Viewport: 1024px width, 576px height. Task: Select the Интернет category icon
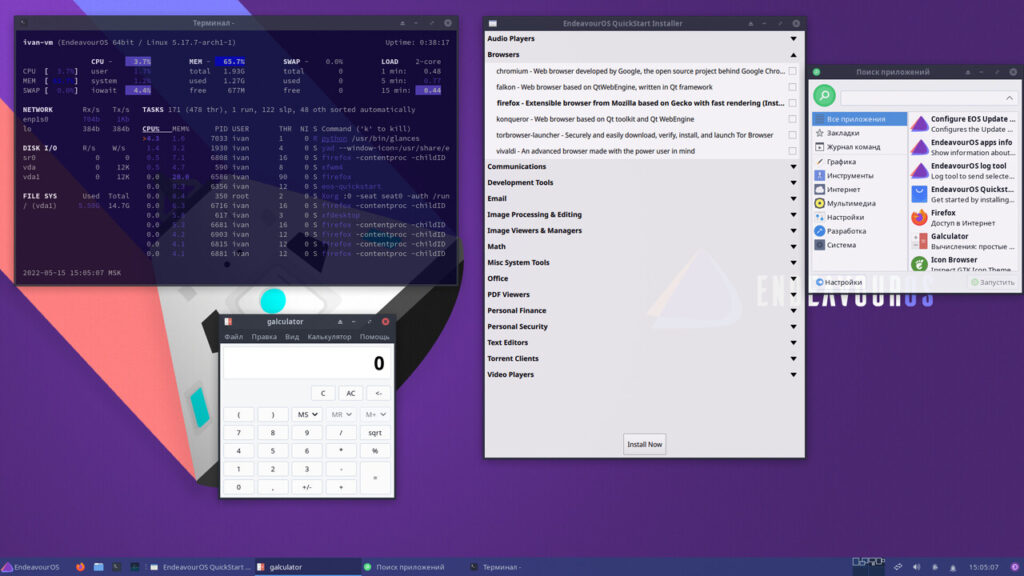(821, 189)
